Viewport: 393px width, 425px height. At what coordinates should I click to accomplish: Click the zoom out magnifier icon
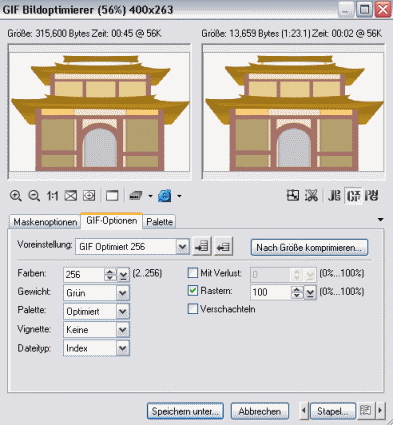(x=34, y=196)
